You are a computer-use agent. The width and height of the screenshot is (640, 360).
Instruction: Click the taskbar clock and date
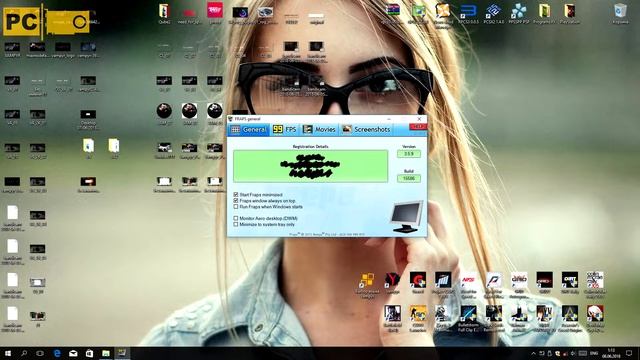pos(611,353)
